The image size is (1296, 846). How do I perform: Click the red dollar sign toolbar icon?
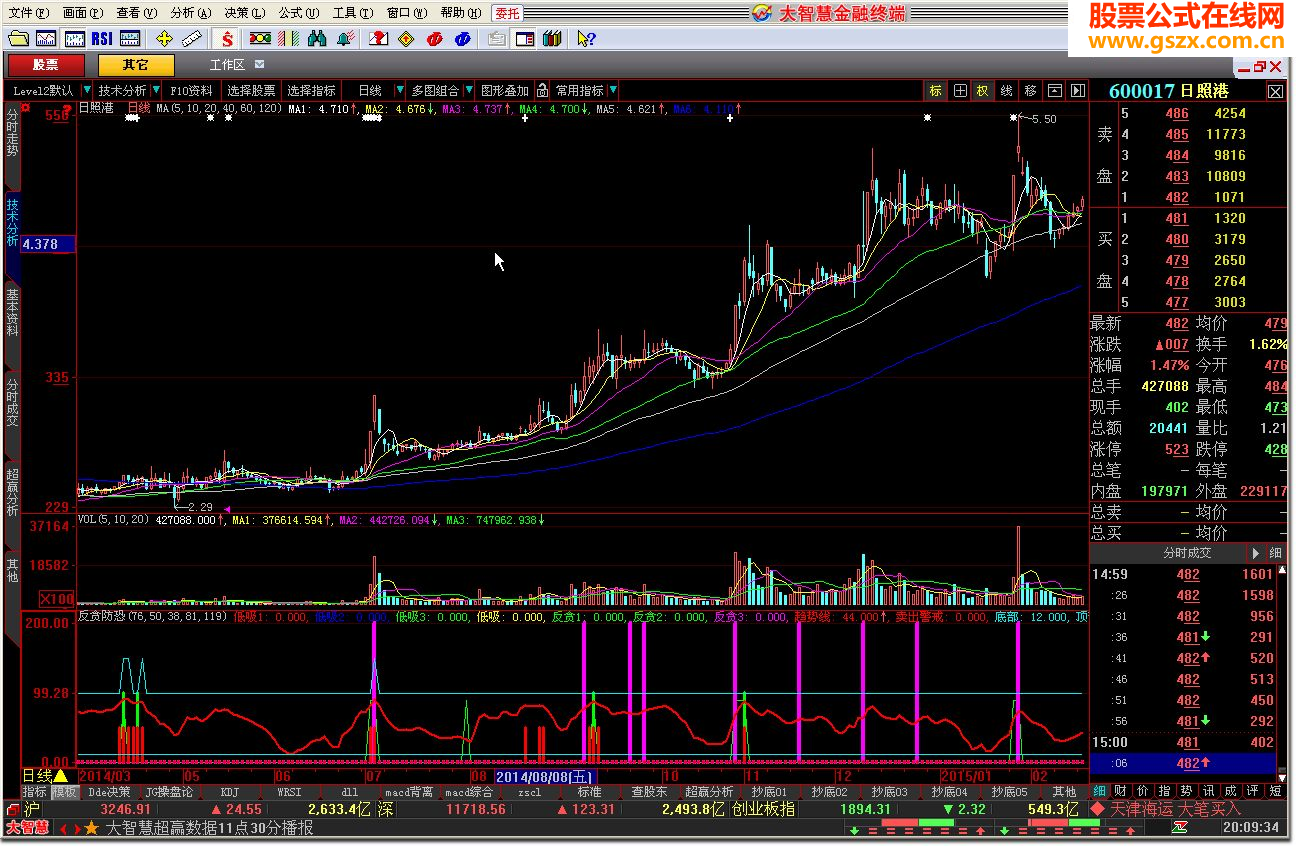click(228, 39)
